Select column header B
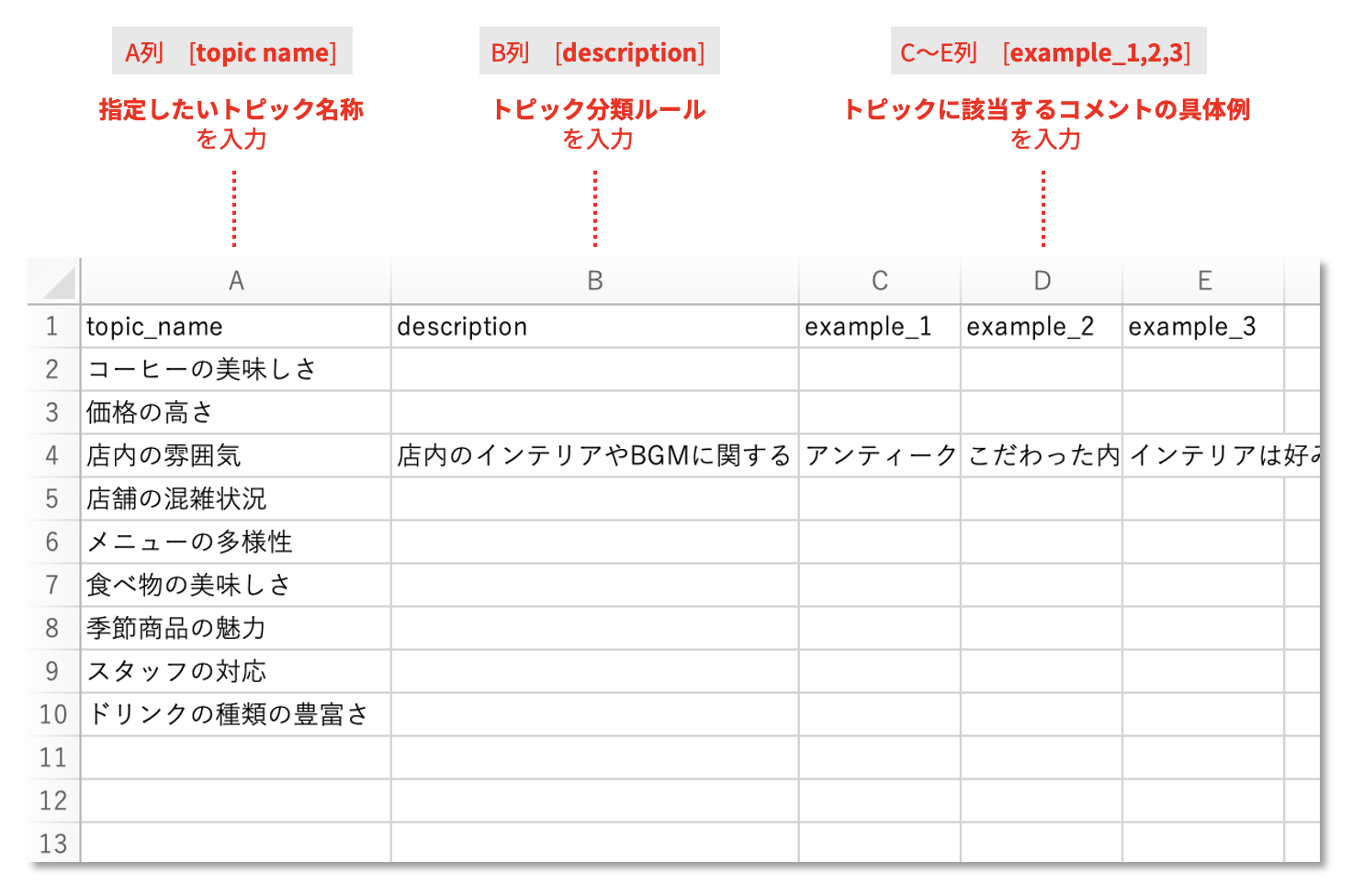The image size is (1352, 896). pos(593,280)
